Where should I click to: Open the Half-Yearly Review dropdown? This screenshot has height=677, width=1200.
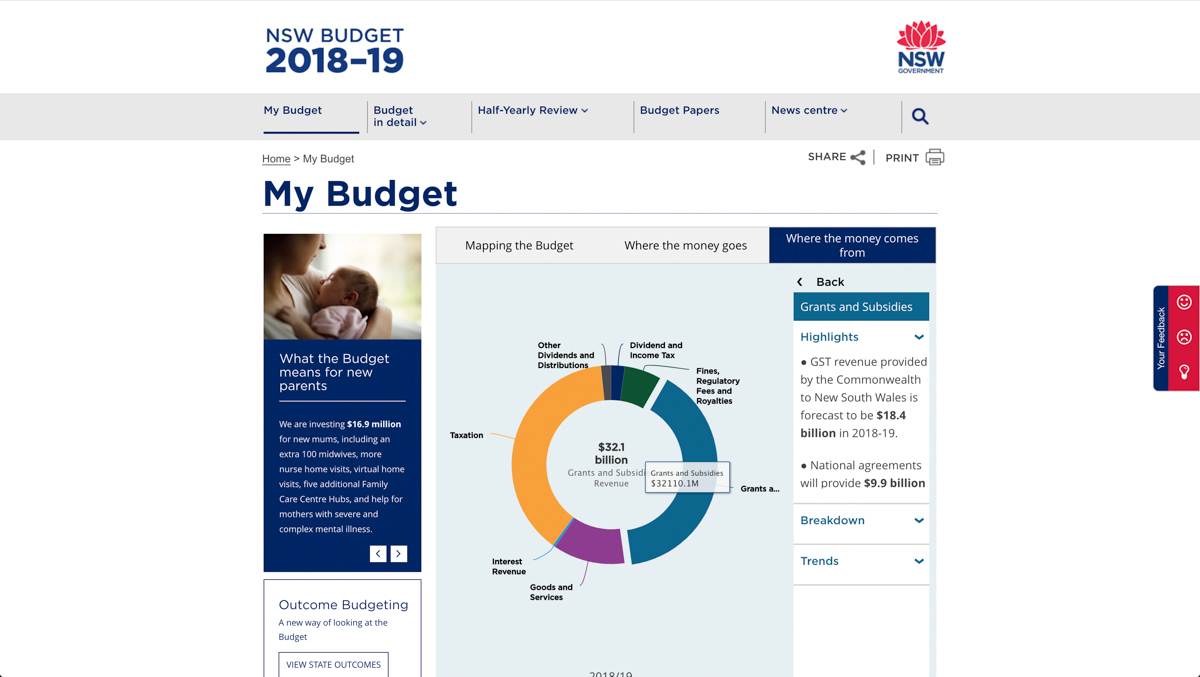click(x=532, y=110)
